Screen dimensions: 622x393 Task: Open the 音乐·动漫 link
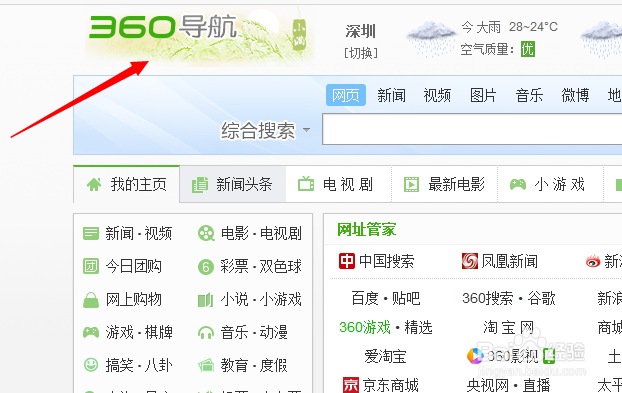coord(254,332)
